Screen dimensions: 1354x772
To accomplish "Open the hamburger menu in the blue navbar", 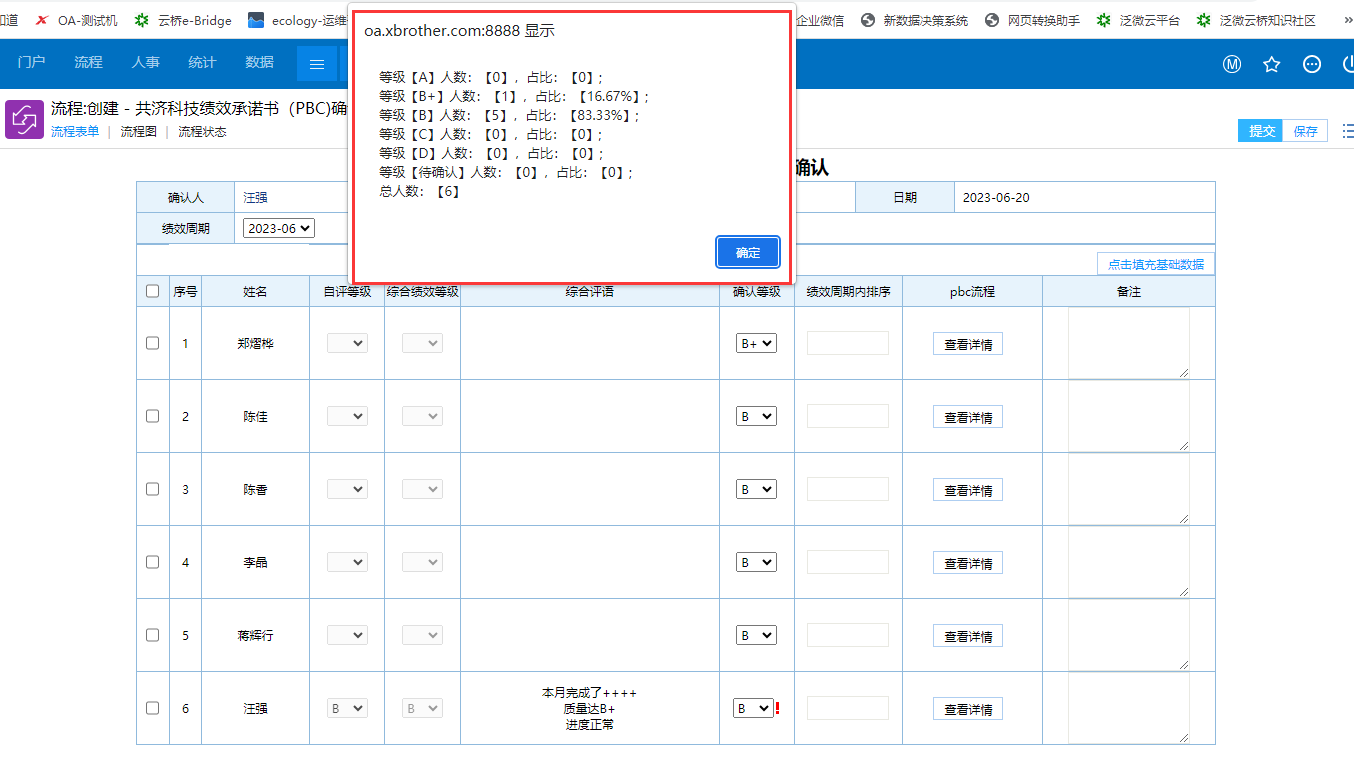I will 317,64.
